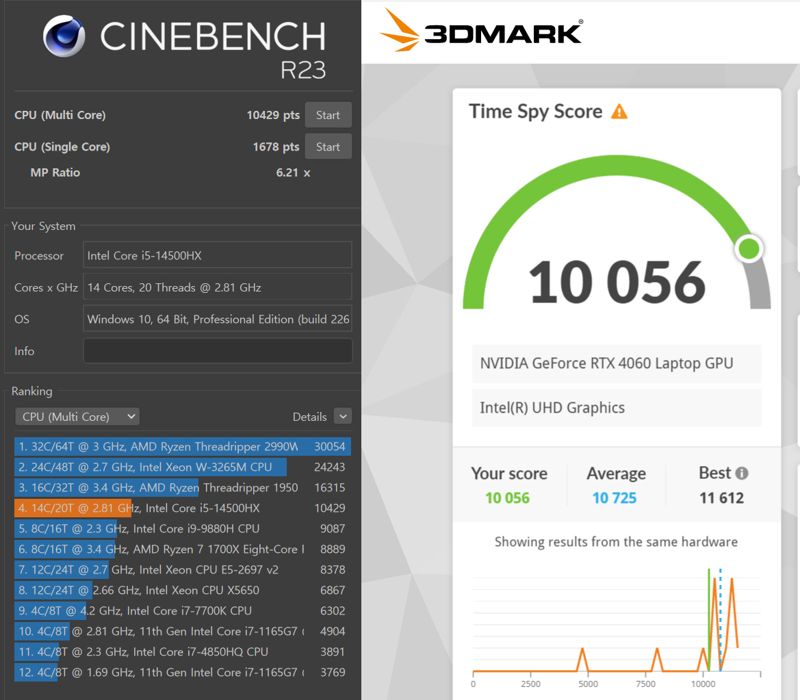Viewport: 800px width, 700px height.
Task: Click the Best score value 11 612
Action: pyautogui.click(x=721, y=498)
